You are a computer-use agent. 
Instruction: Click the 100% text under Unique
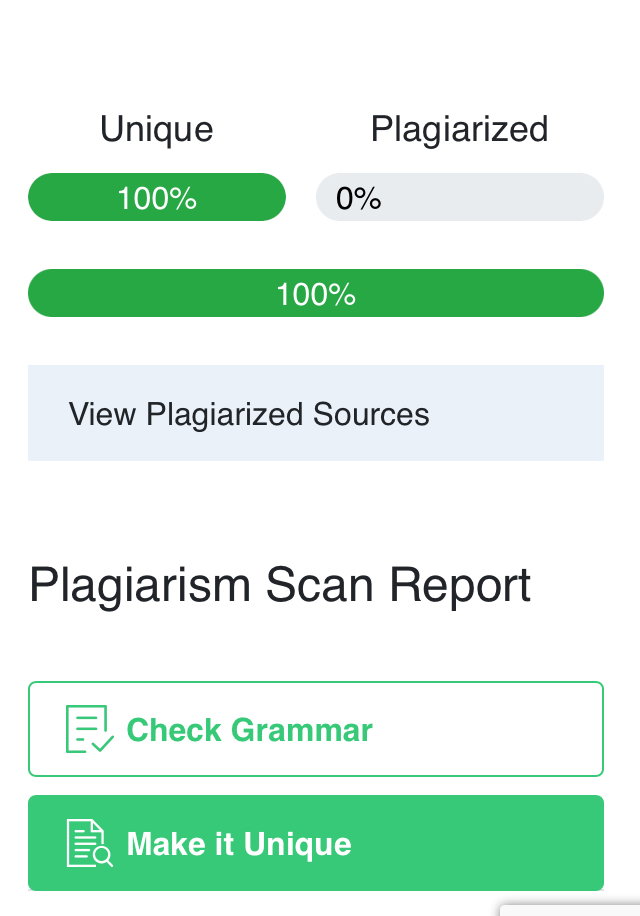pos(157,198)
